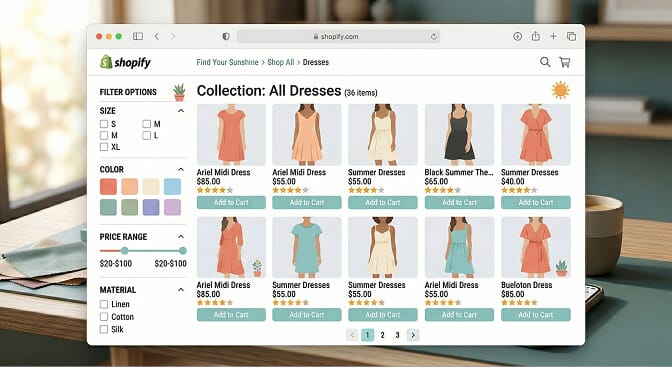This screenshot has width=672, height=367.
Task: Select page 1 in pagination
Action: click(x=367, y=335)
